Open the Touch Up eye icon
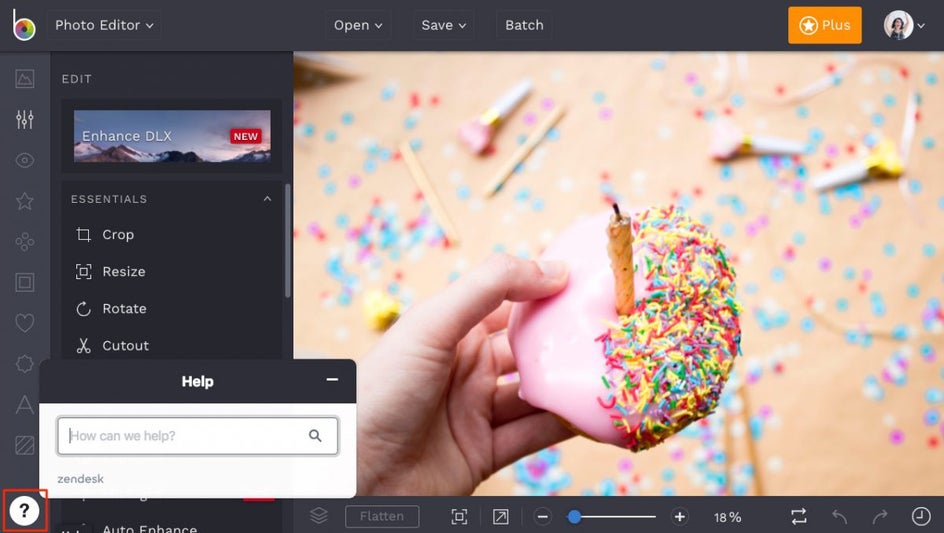 pos(25,160)
